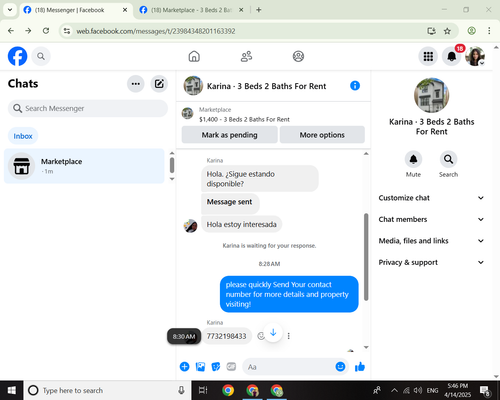This screenshot has height=400, width=500.
Task: Open Chats options three-dot button
Action: [136, 84]
